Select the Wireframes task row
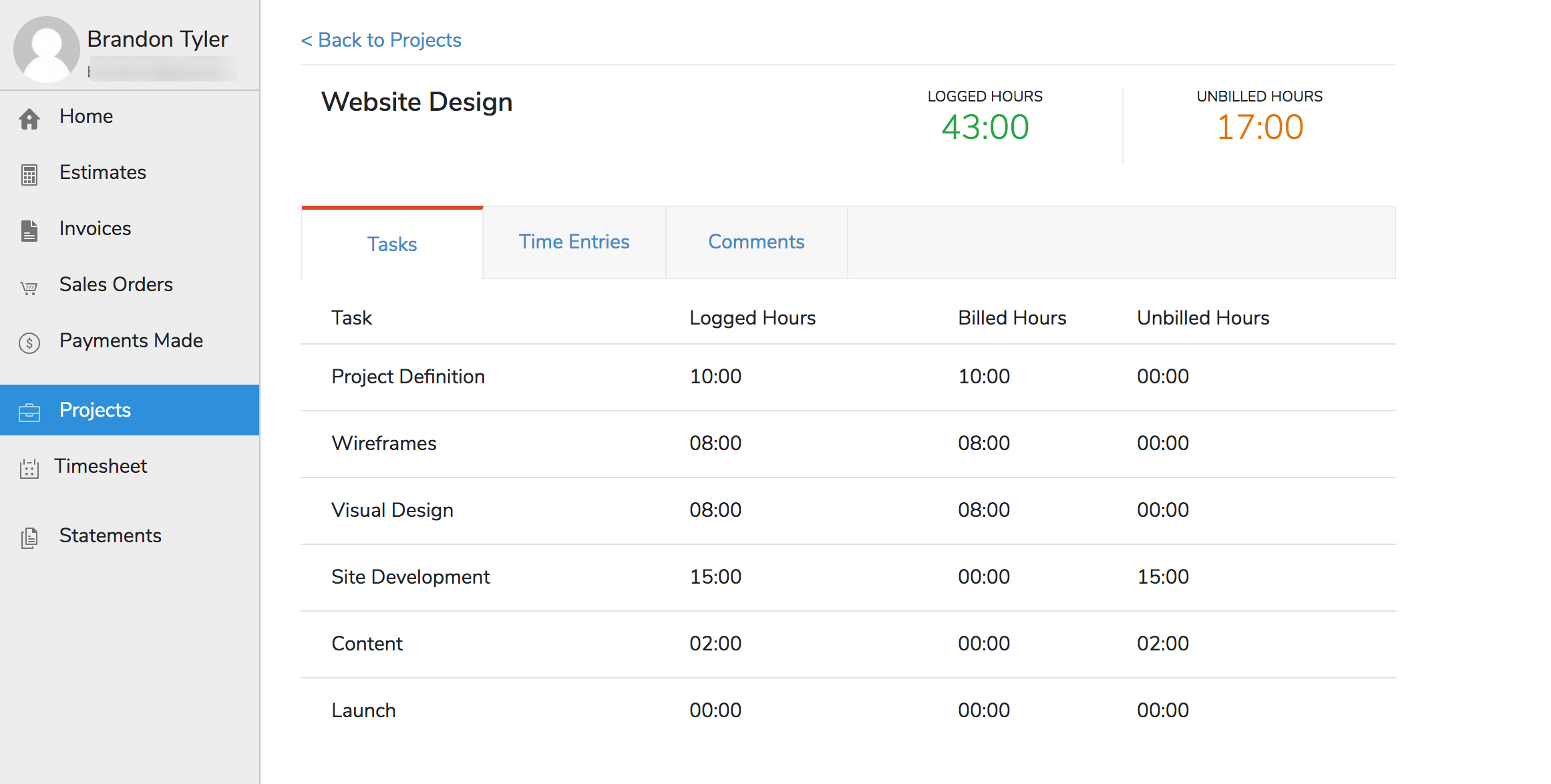 pyautogui.click(x=384, y=443)
